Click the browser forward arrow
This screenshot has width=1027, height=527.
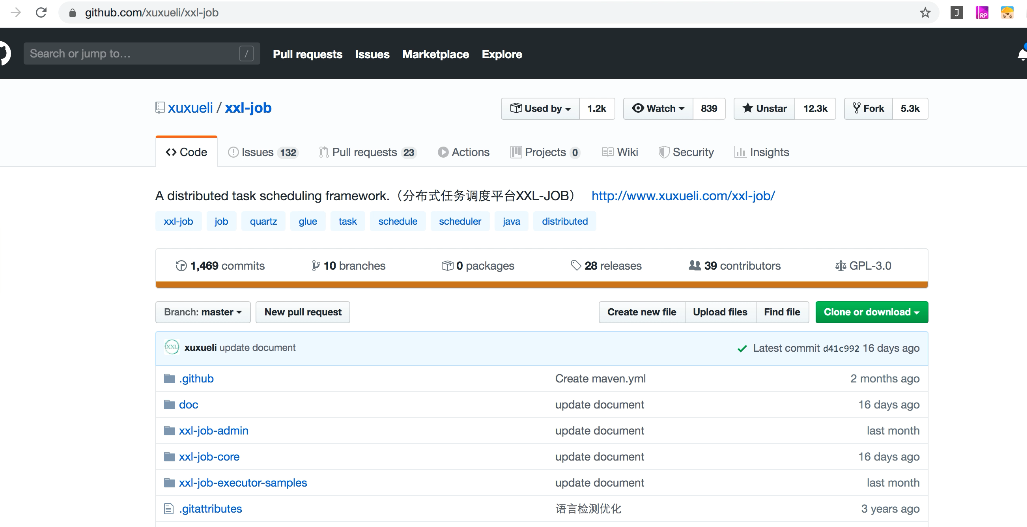coord(16,12)
